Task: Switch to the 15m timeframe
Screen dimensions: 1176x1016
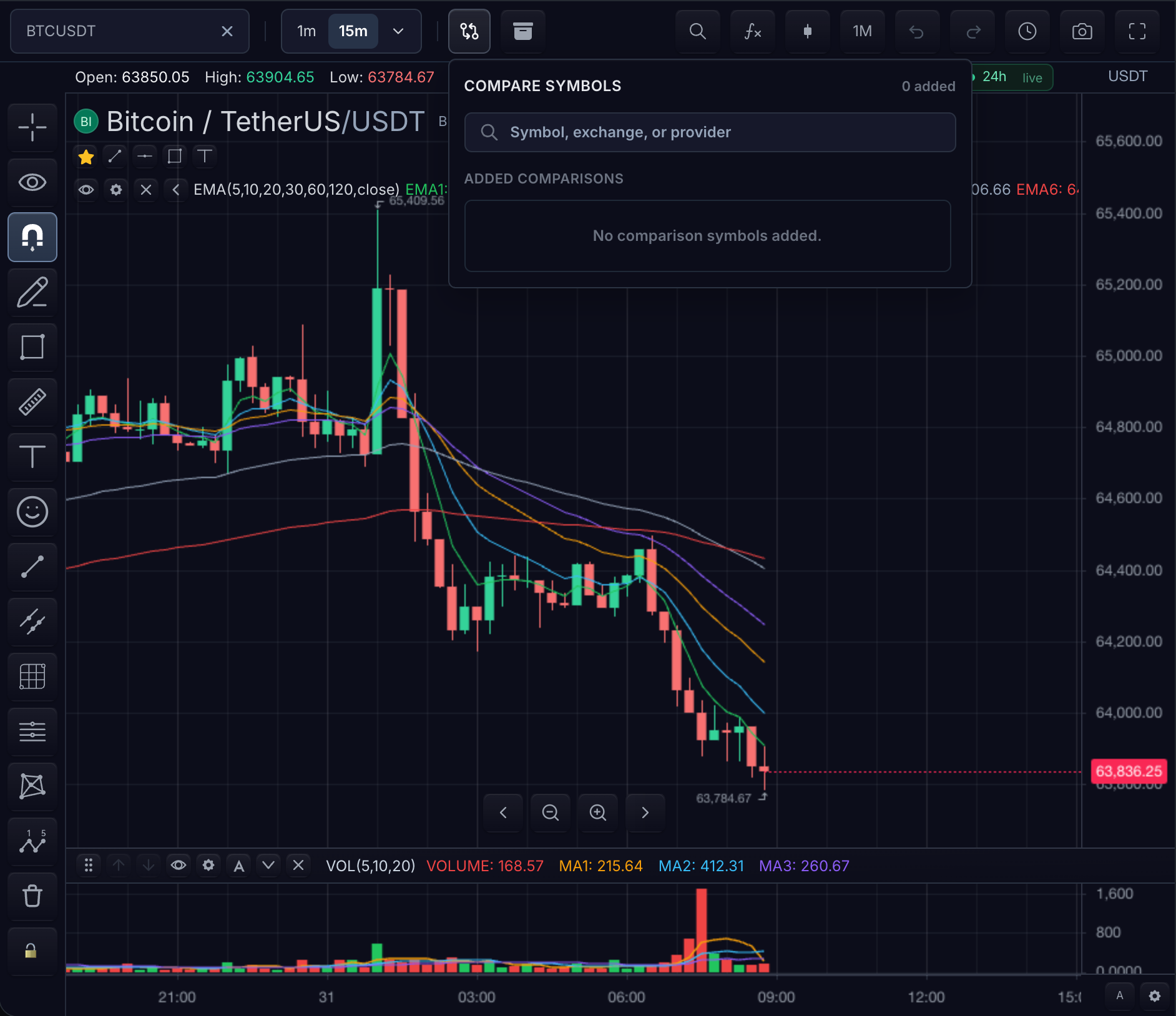Action: click(x=353, y=31)
